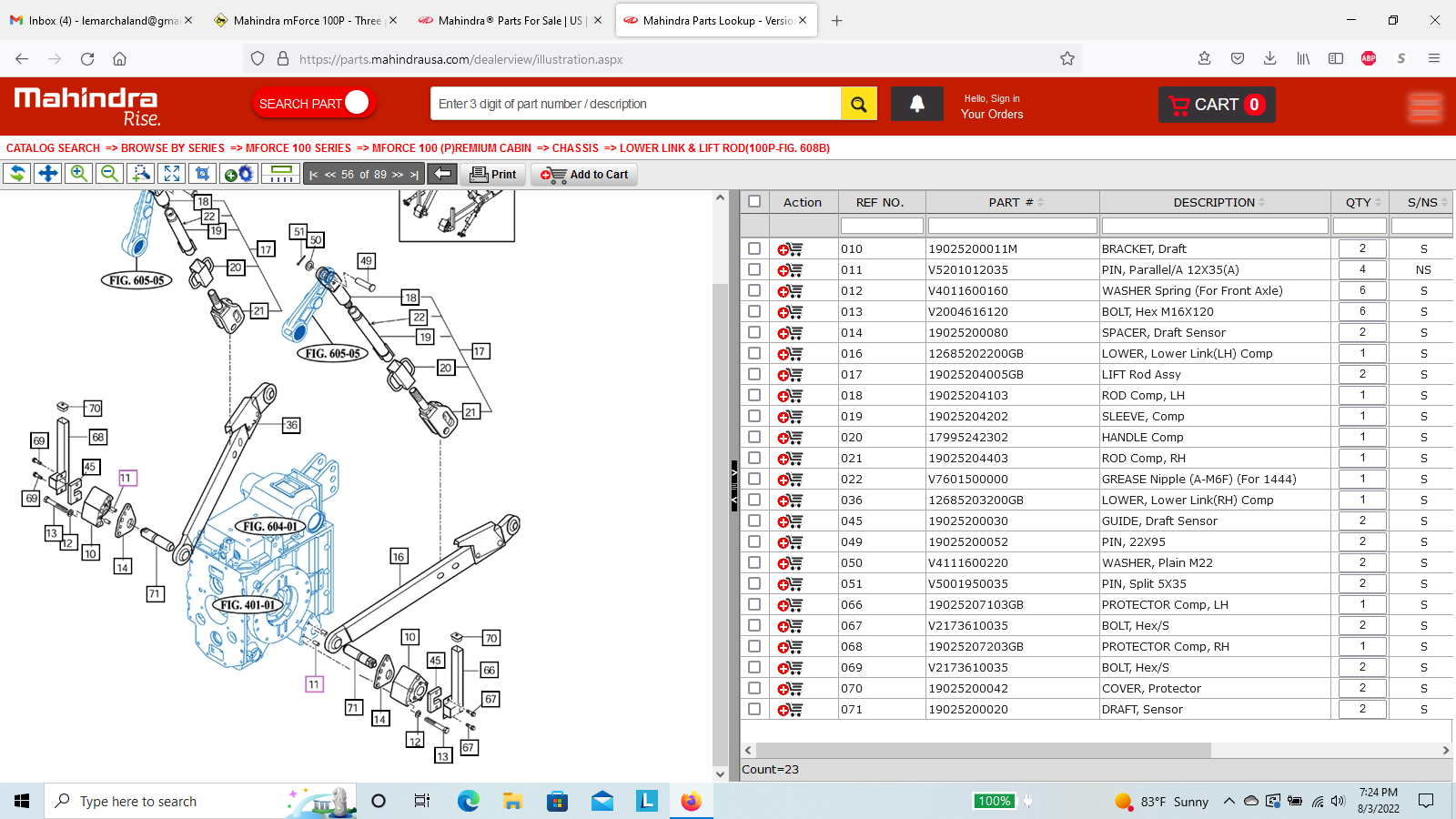Check the box for part 011 PIN, Parallel
1456x819 pixels.
click(754, 269)
